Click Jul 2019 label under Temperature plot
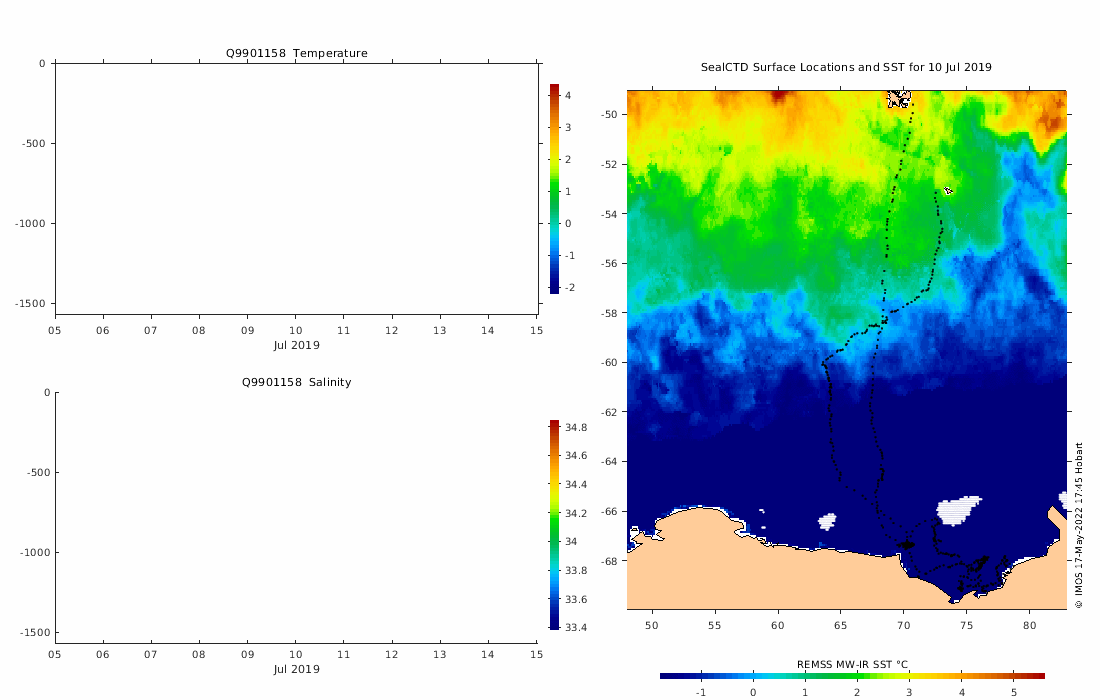This screenshot has width=1100, height=700. (296, 345)
